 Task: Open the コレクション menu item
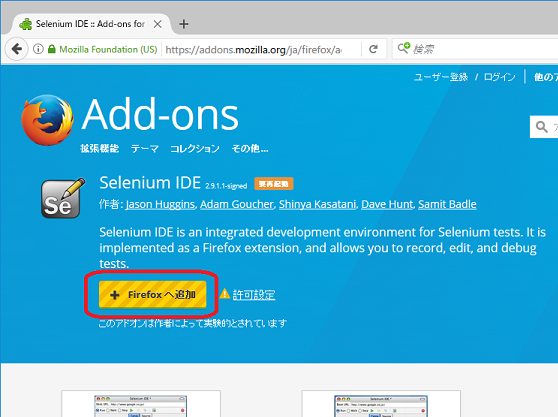coord(195,148)
